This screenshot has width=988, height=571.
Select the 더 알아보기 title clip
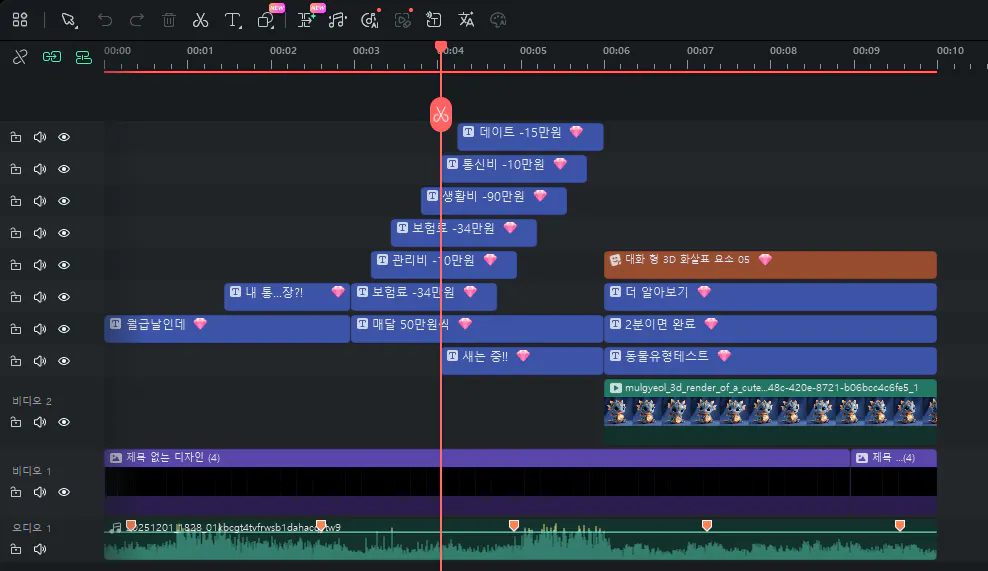[770, 297]
